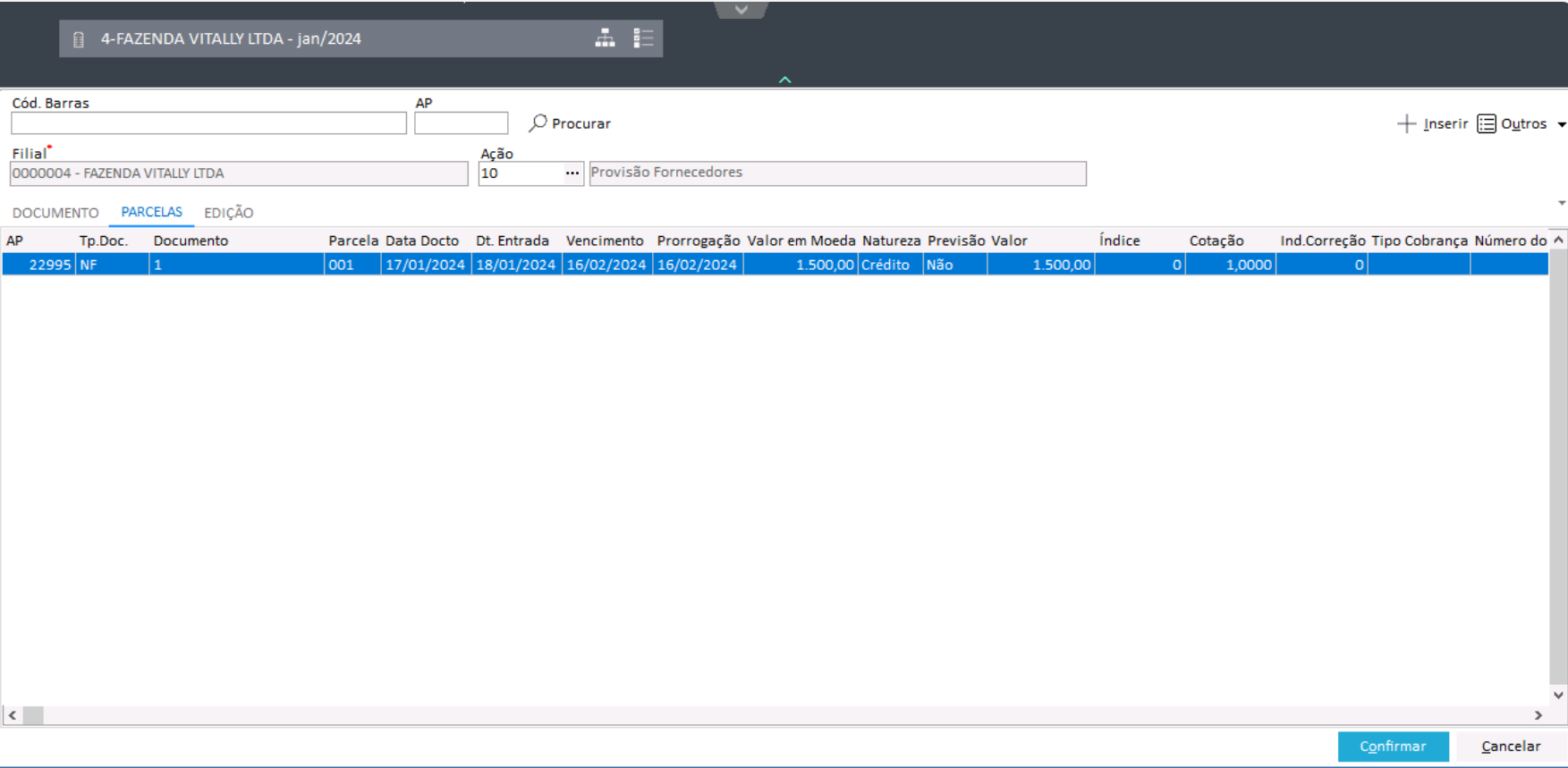Click the Ind.Correção column header

coord(1322,241)
